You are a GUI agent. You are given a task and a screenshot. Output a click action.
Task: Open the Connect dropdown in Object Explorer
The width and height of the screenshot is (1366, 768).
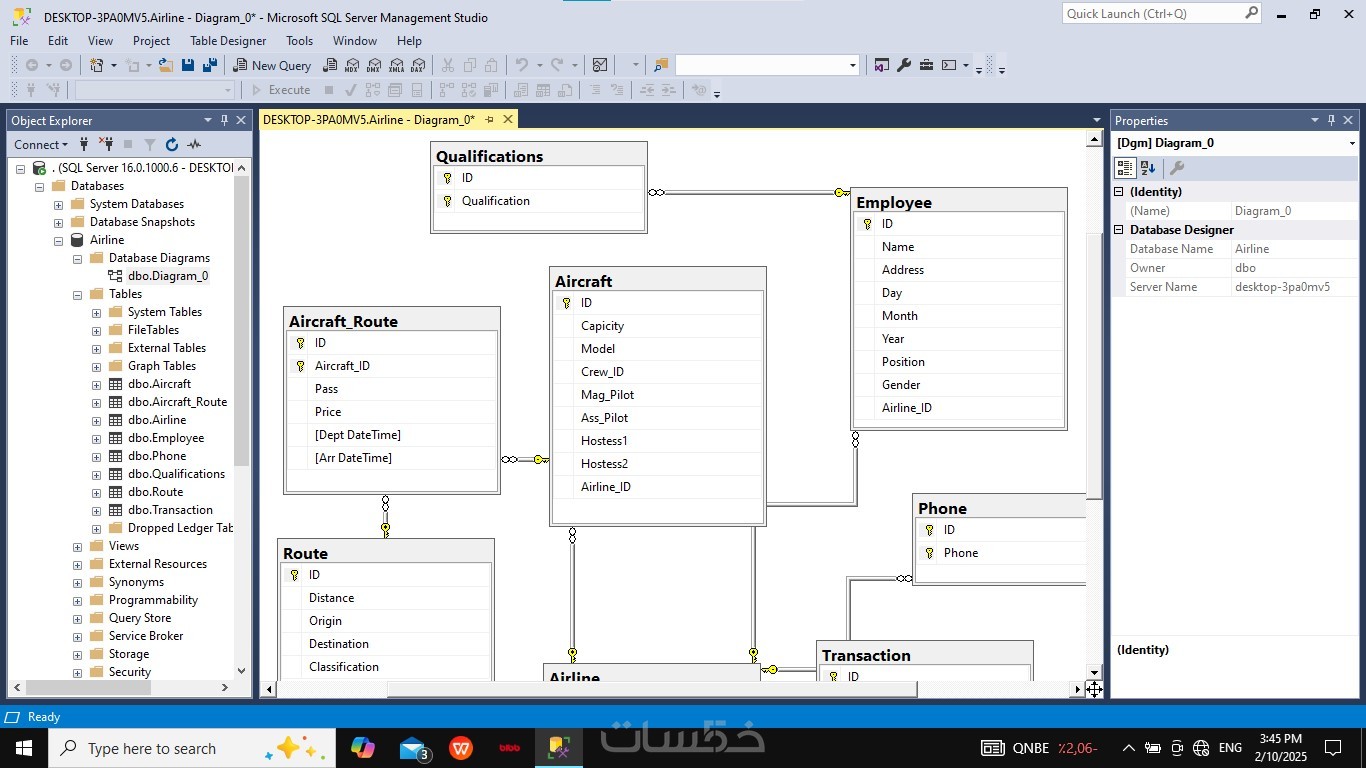coord(41,144)
